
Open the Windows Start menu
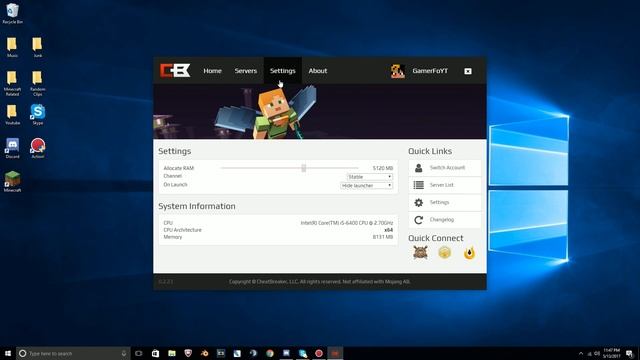click(8, 353)
